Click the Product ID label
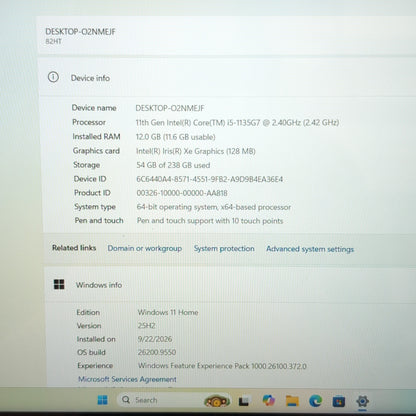Screen dimensions: 416x416 click(92, 193)
